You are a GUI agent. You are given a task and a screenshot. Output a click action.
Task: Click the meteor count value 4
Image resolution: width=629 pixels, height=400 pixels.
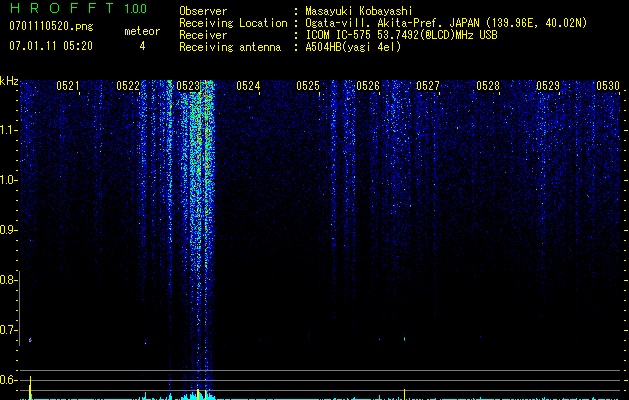(142, 46)
